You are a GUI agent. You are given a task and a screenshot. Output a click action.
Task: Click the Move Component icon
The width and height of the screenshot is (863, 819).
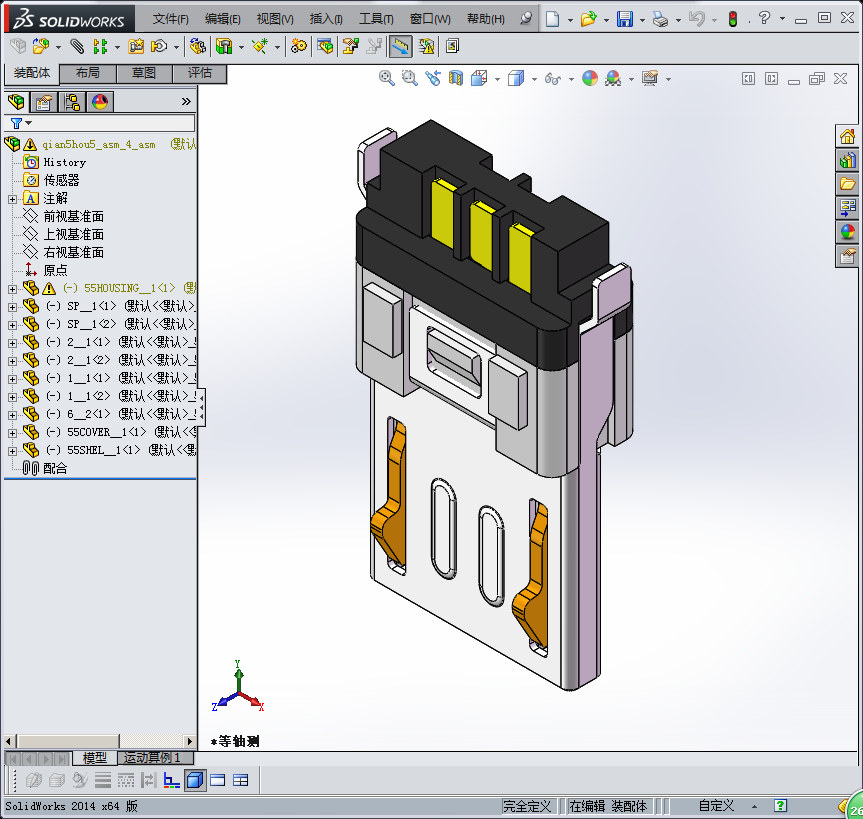(x=159, y=46)
